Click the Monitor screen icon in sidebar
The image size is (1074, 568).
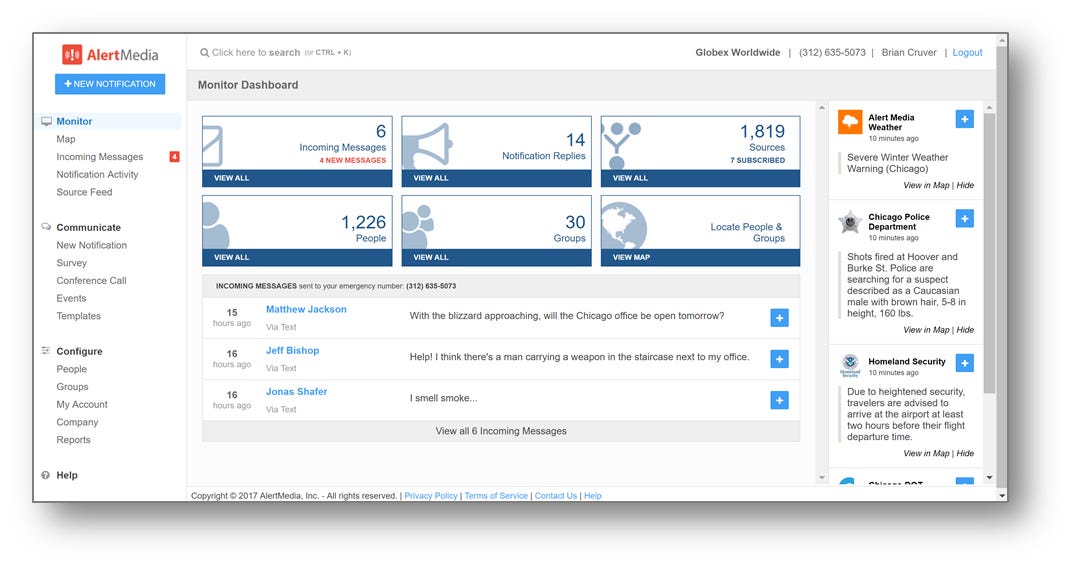(47, 121)
